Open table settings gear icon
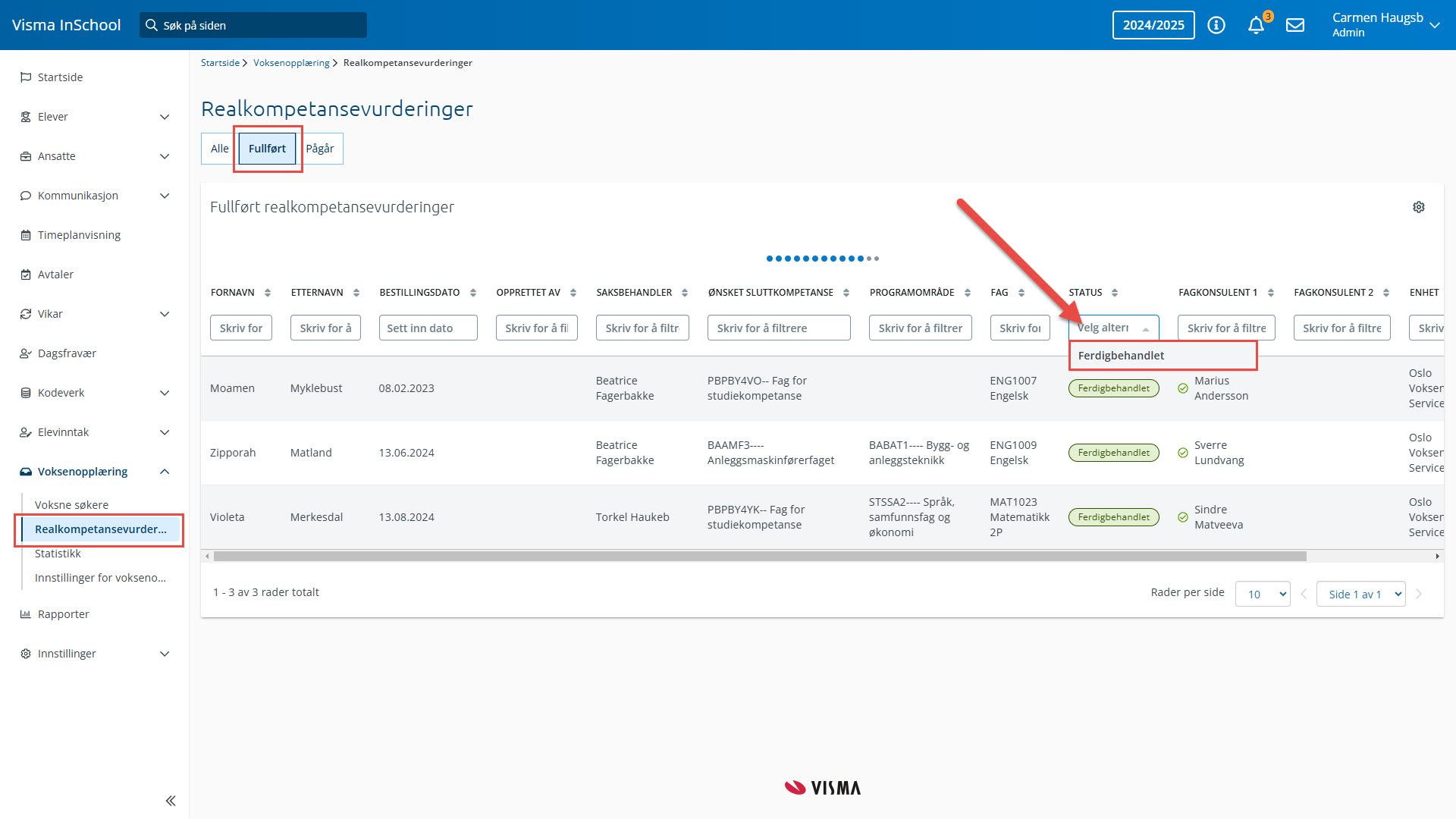The width and height of the screenshot is (1456, 819). click(x=1419, y=207)
